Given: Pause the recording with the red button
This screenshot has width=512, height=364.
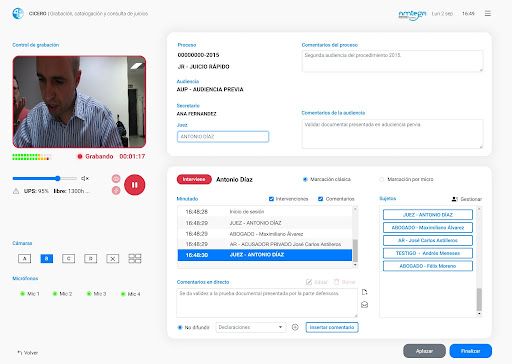Looking at the screenshot, I should click(135, 185).
